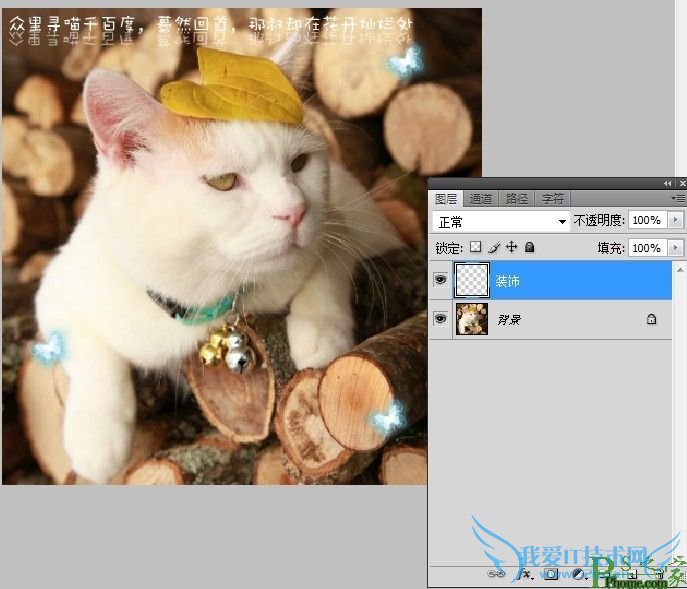Hide the 装饰 layer with its eye icon

pos(440,280)
